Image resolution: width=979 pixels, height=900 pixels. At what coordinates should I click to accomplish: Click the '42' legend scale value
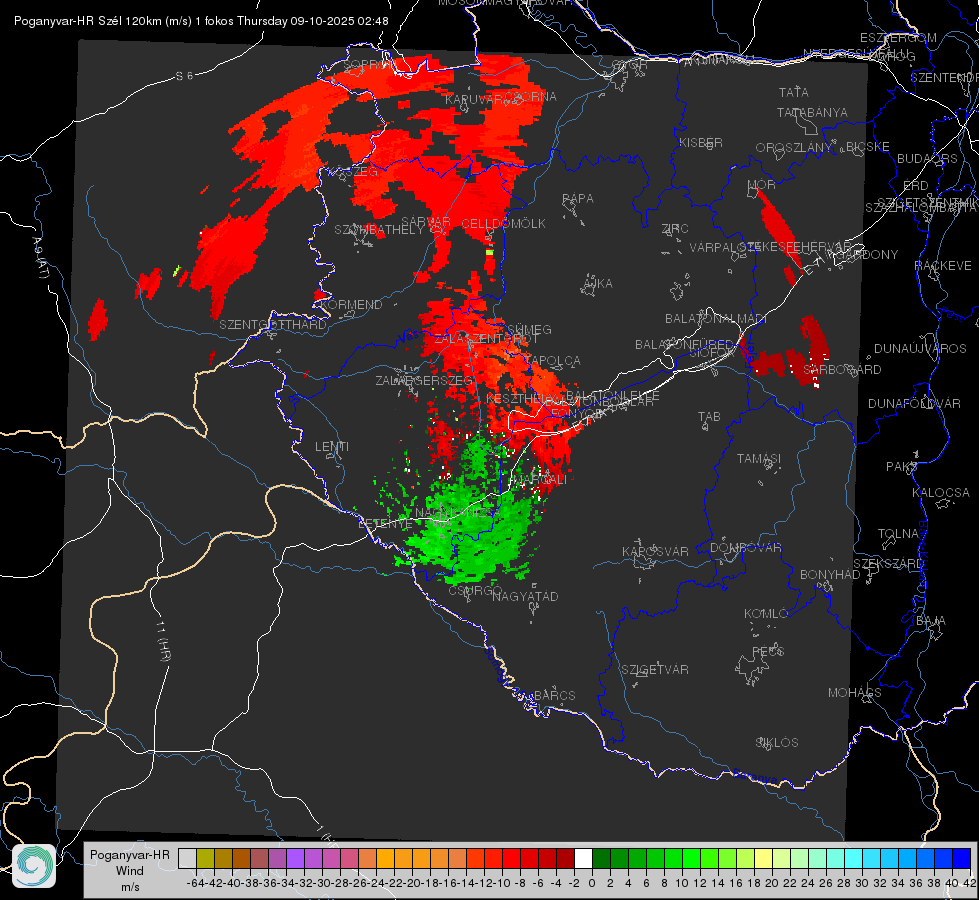click(970, 883)
